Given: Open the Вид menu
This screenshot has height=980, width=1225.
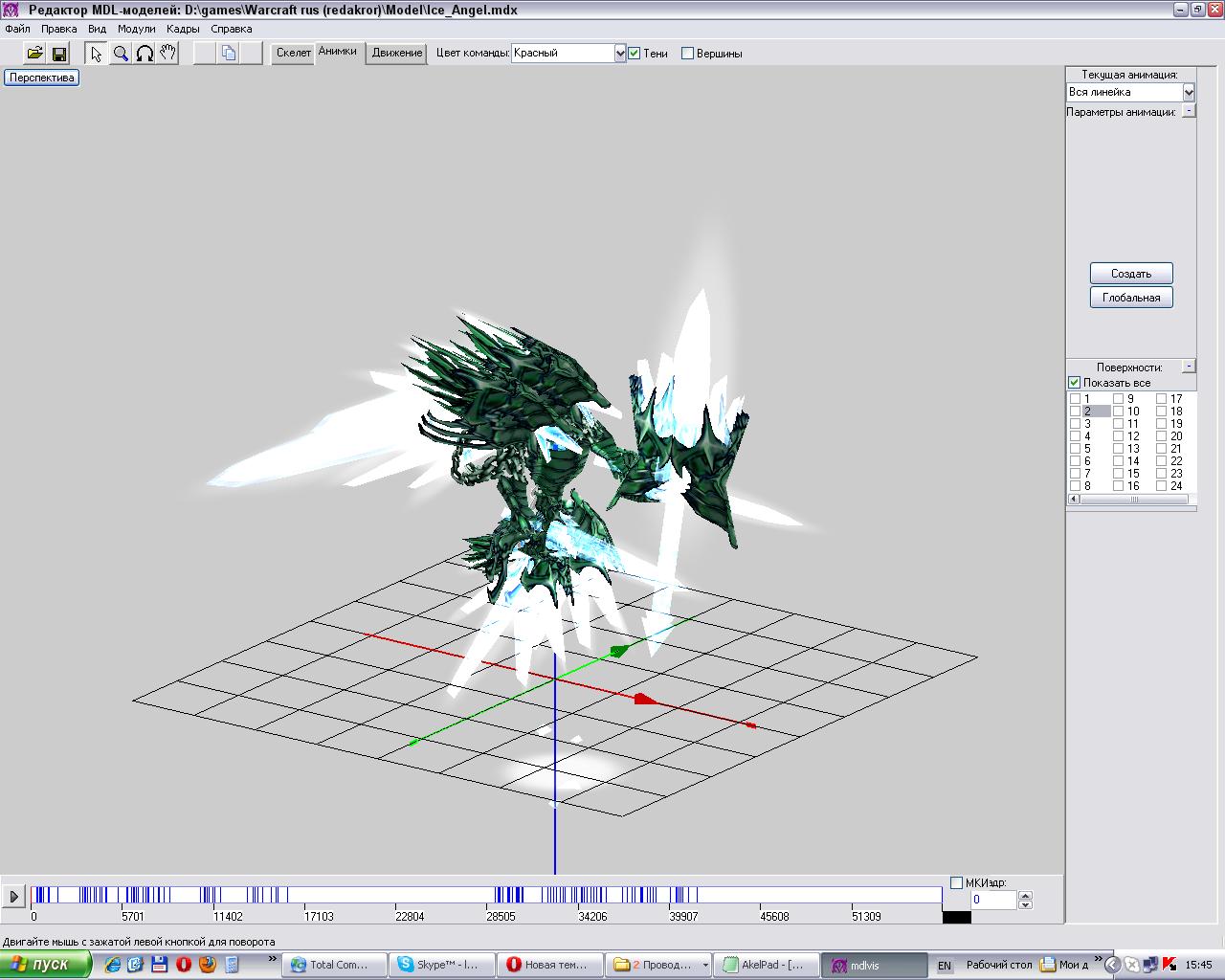Looking at the screenshot, I should (97, 29).
